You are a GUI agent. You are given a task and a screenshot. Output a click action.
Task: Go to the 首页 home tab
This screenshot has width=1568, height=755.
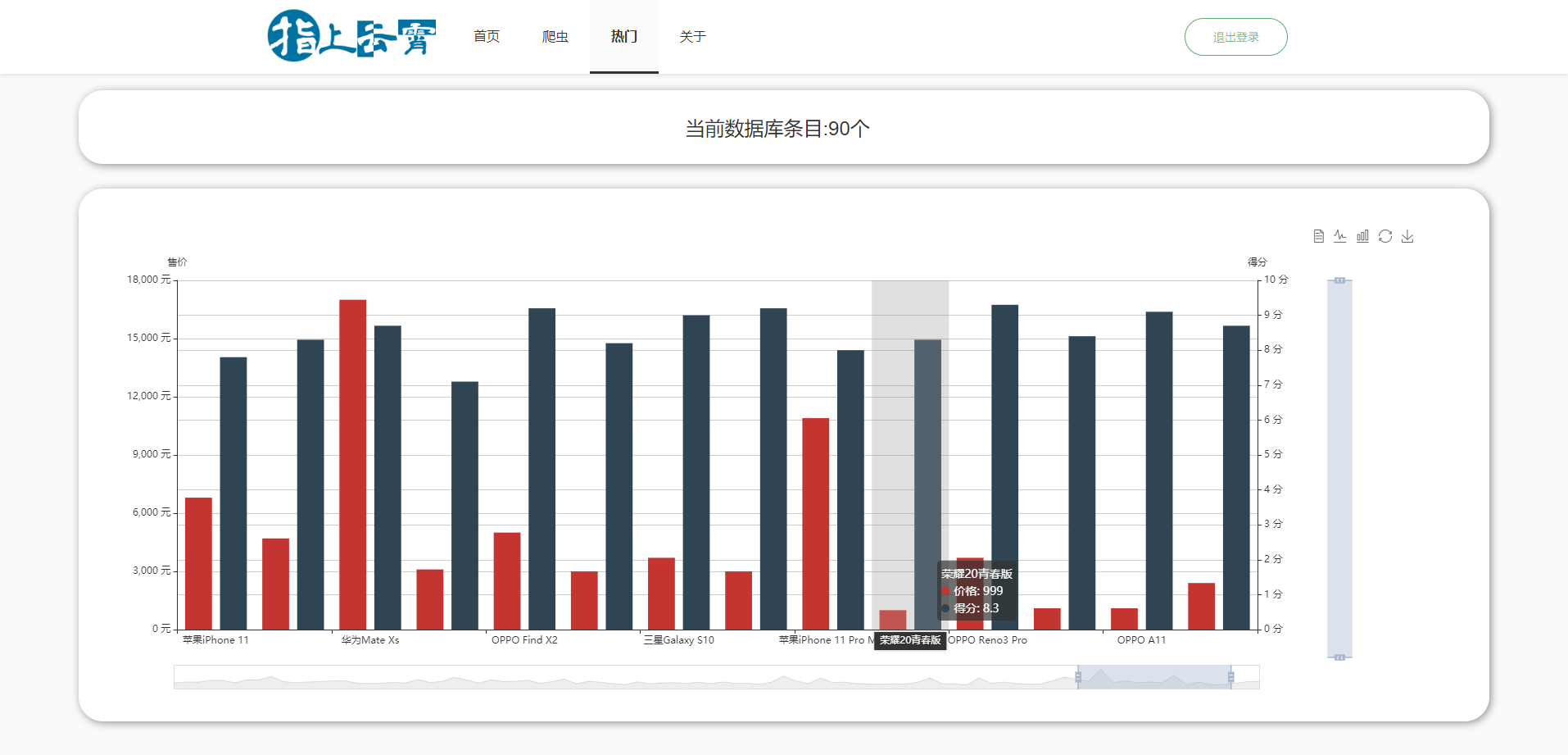[487, 37]
